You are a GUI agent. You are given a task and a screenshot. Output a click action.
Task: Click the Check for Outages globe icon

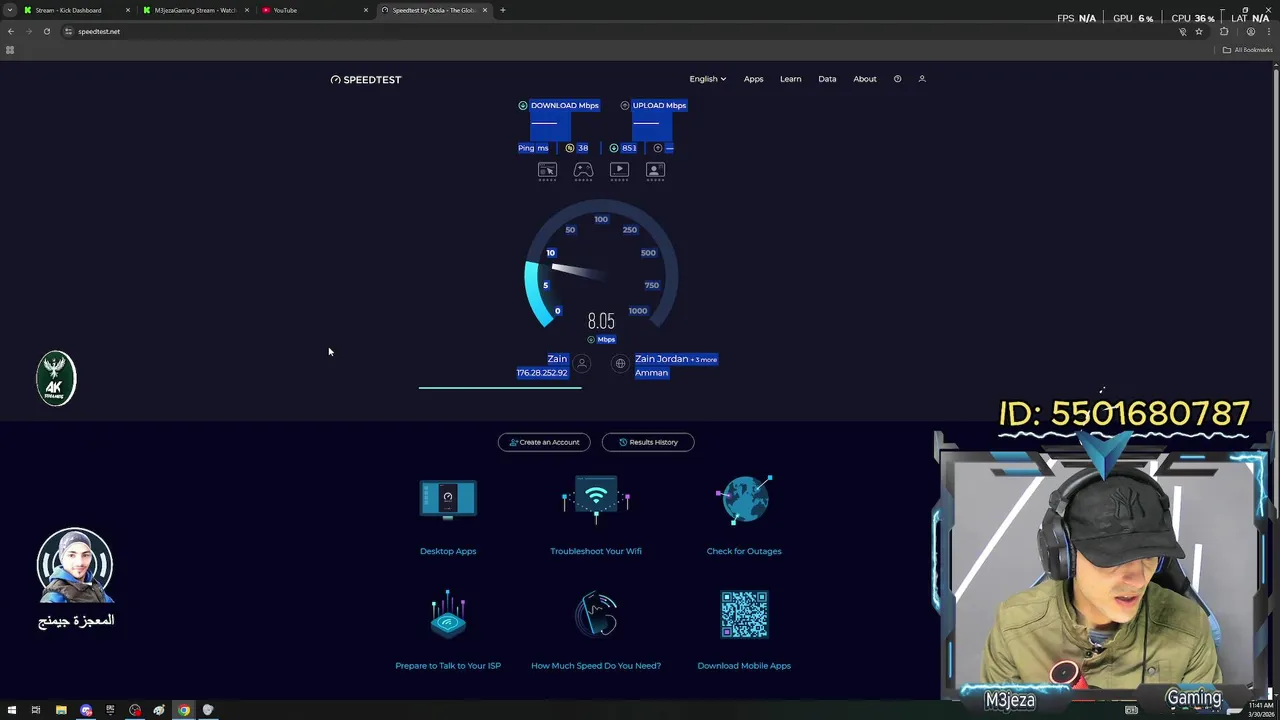[744, 500]
